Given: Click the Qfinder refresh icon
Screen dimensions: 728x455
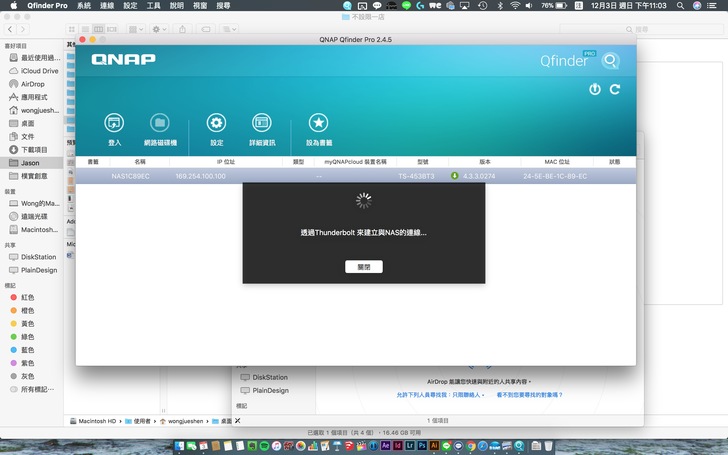Looking at the screenshot, I should point(615,89).
